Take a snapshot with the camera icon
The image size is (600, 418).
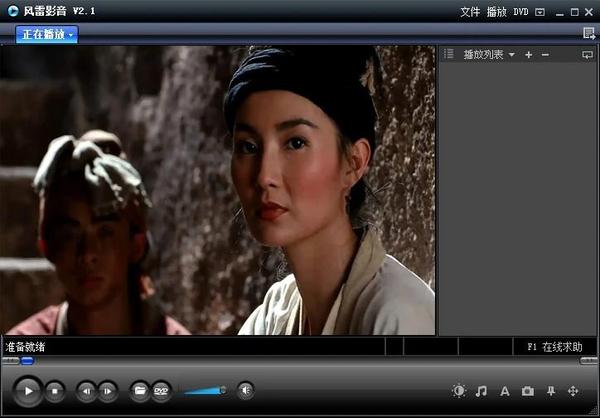(528, 391)
